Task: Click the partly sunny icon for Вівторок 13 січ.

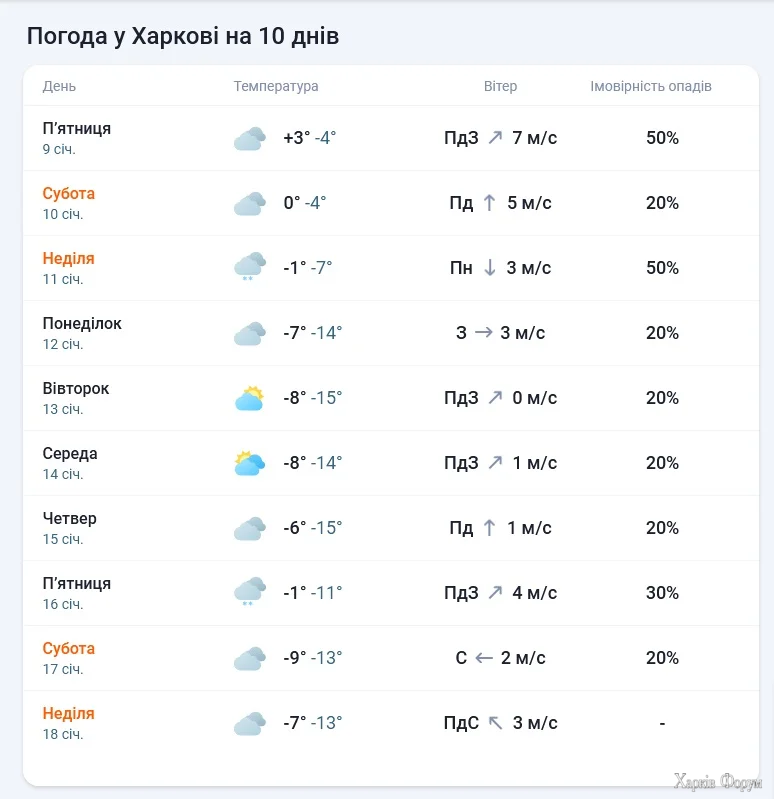Action: pos(249,399)
